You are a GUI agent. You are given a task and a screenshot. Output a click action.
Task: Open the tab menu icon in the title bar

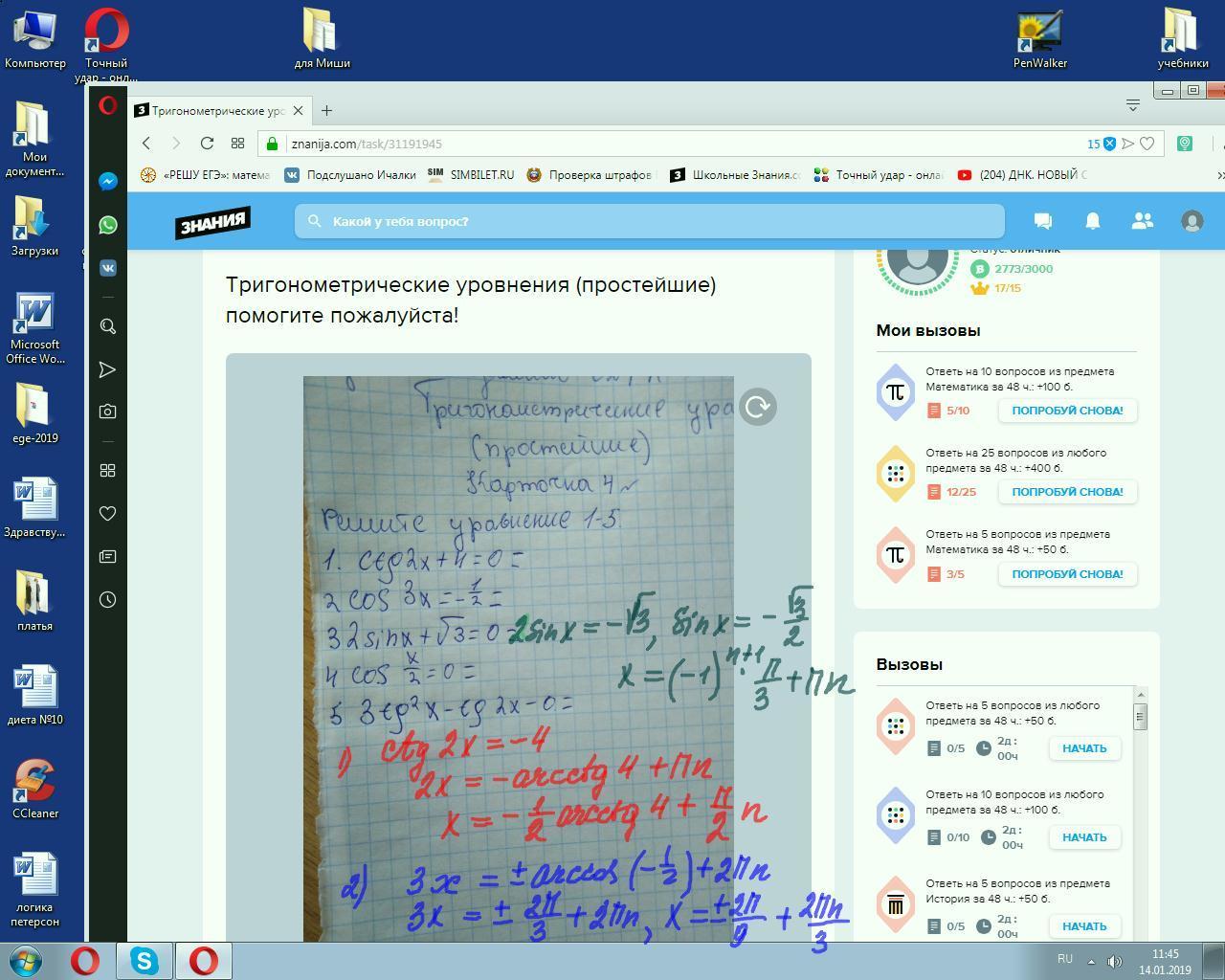pos(1133,104)
